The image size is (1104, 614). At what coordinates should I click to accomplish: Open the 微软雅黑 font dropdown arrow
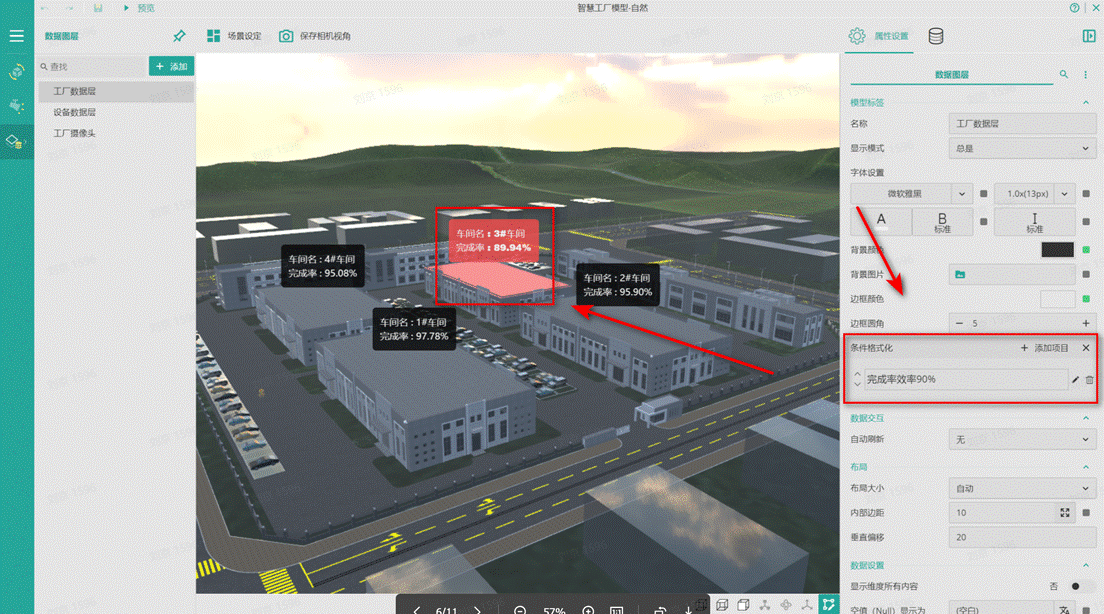pyautogui.click(x=962, y=194)
